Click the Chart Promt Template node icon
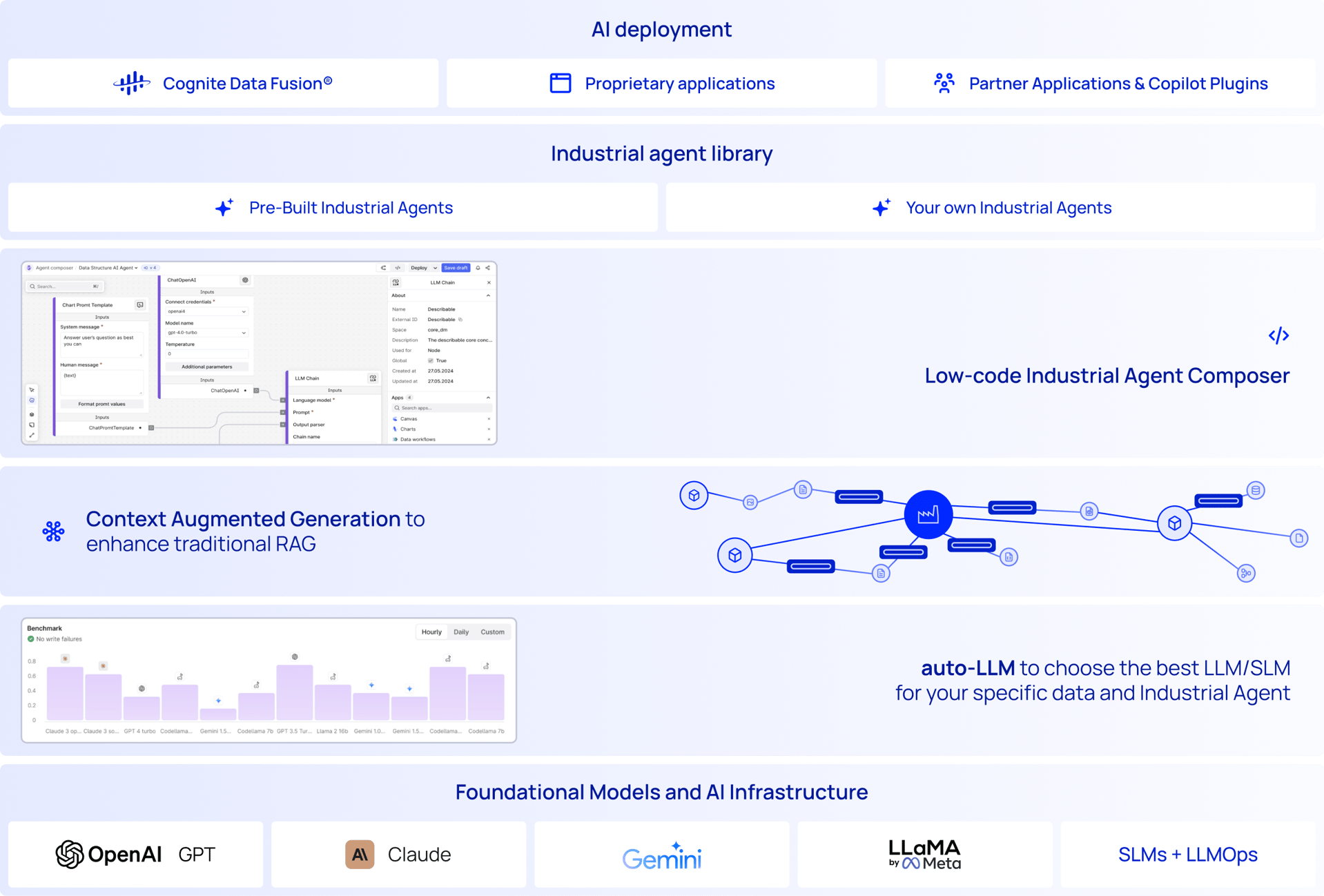This screenshot has height=896, width=1324. point(140,304)
